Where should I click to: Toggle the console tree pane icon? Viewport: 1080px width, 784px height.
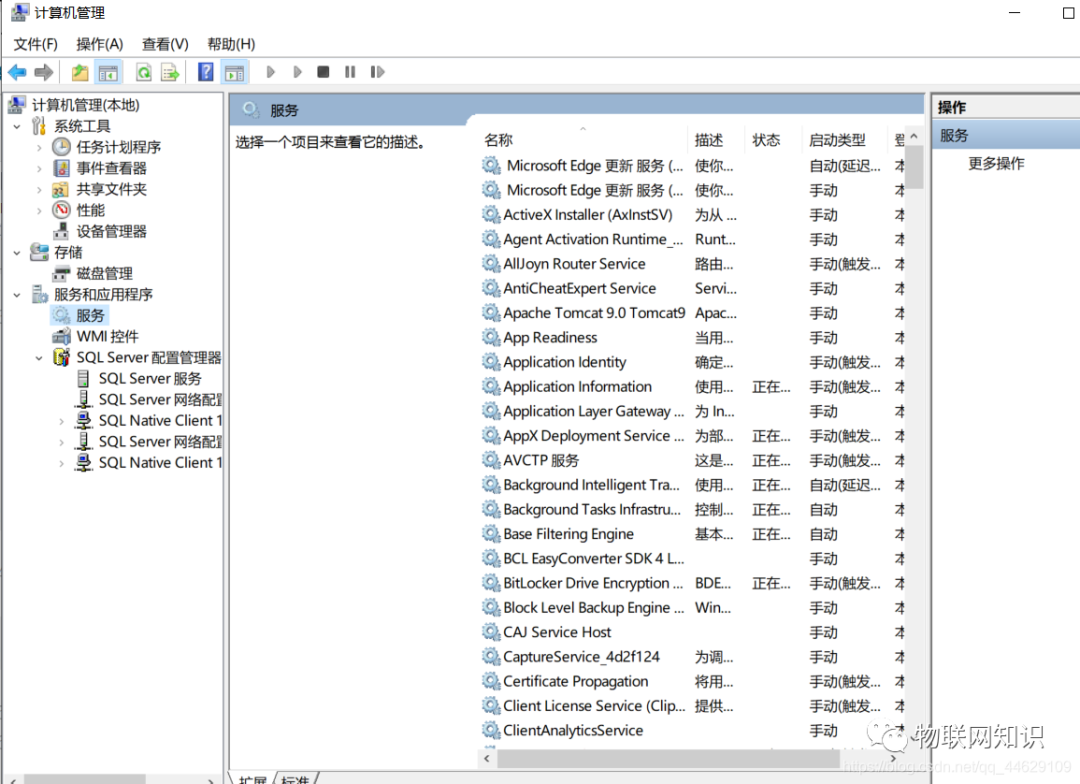pos(108,72)
